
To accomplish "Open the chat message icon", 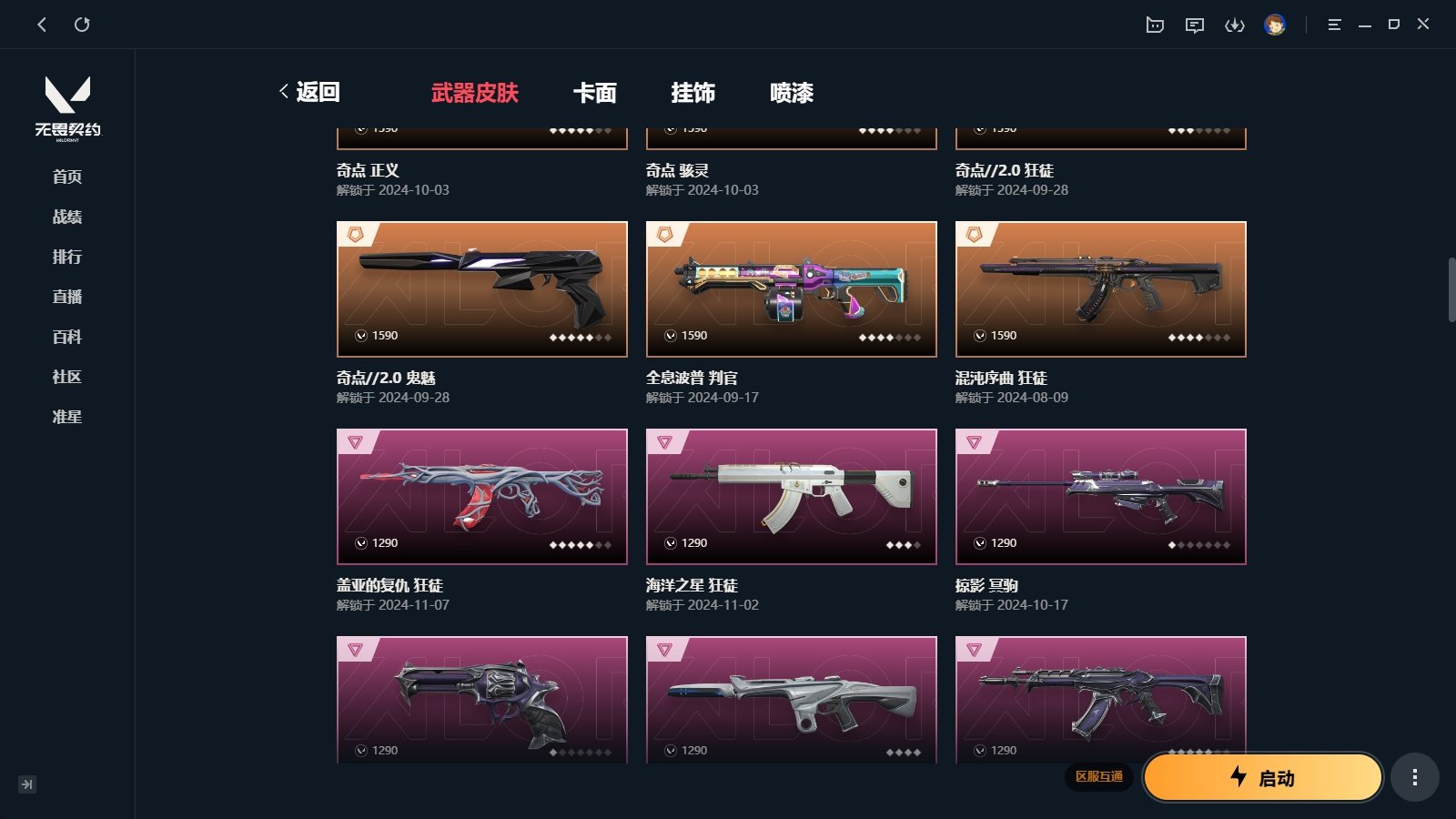I will [x=1195, y=25].
